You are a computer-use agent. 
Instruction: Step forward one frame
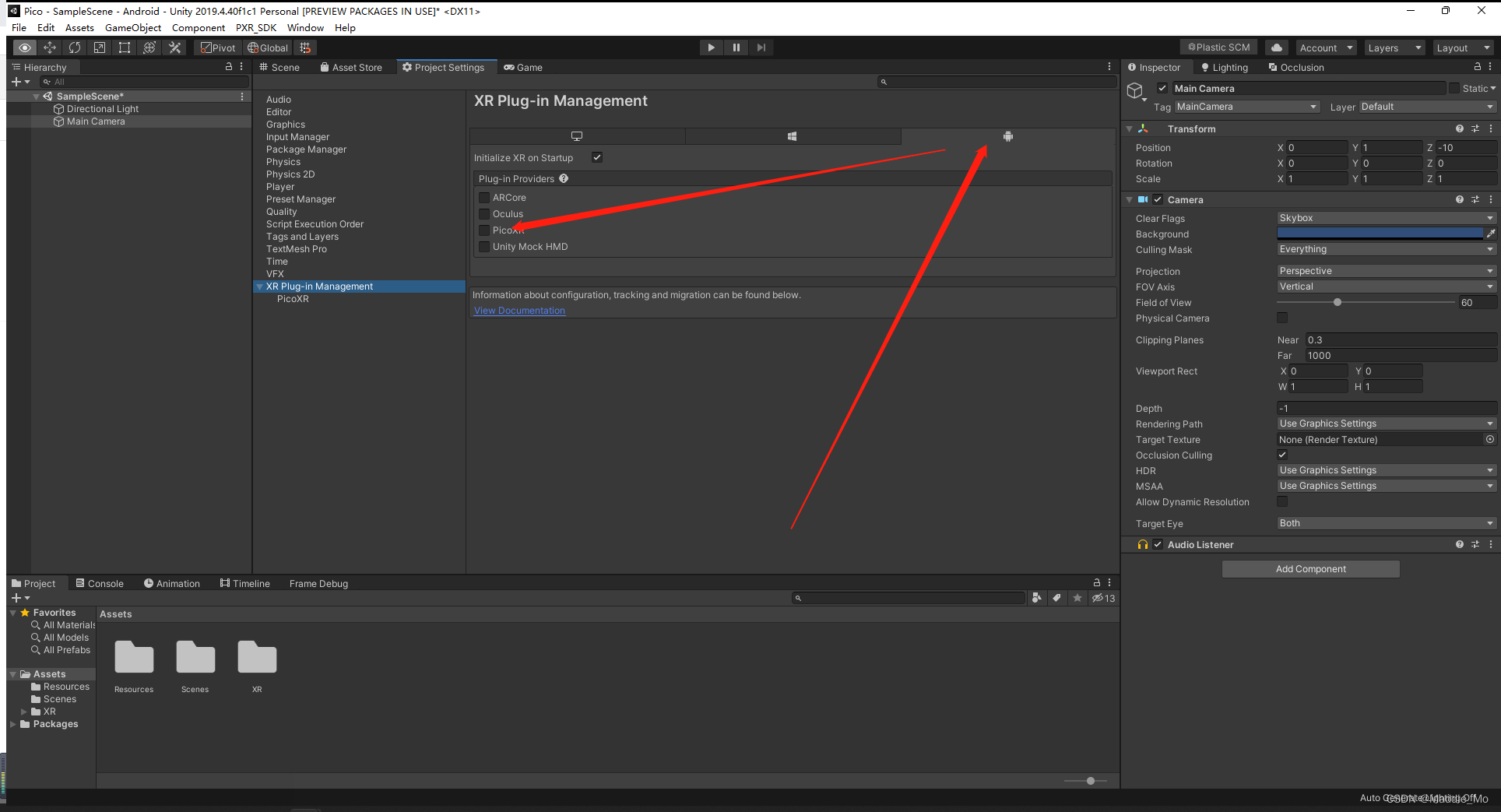click(x=761, y=47)
